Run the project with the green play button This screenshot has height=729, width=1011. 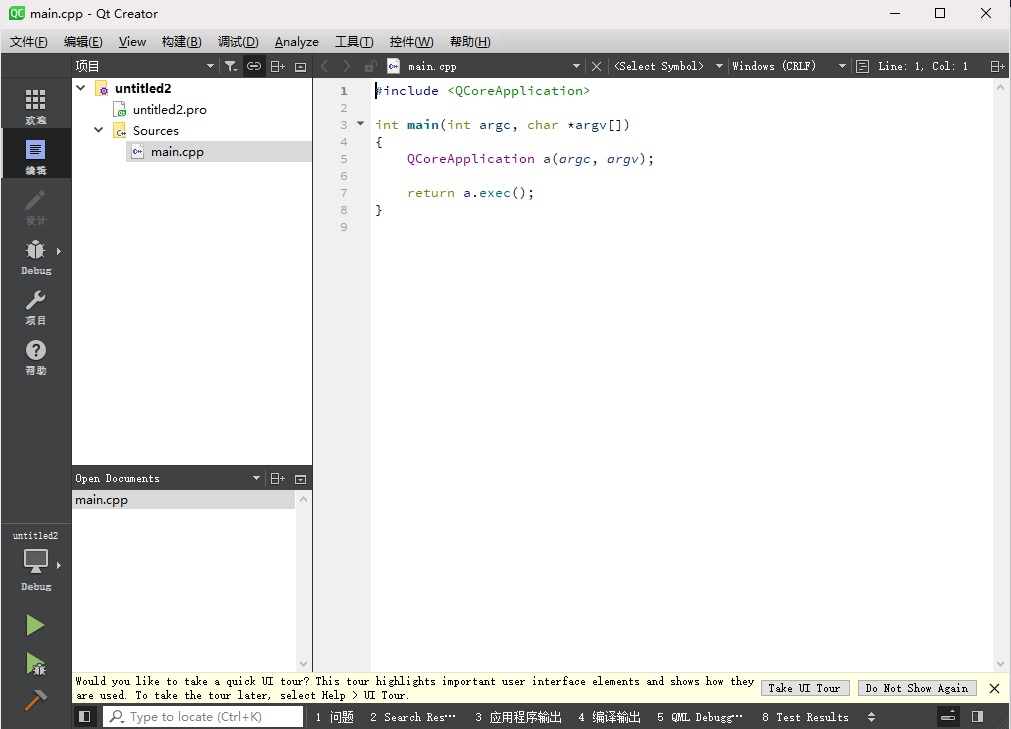click(35, 625)
